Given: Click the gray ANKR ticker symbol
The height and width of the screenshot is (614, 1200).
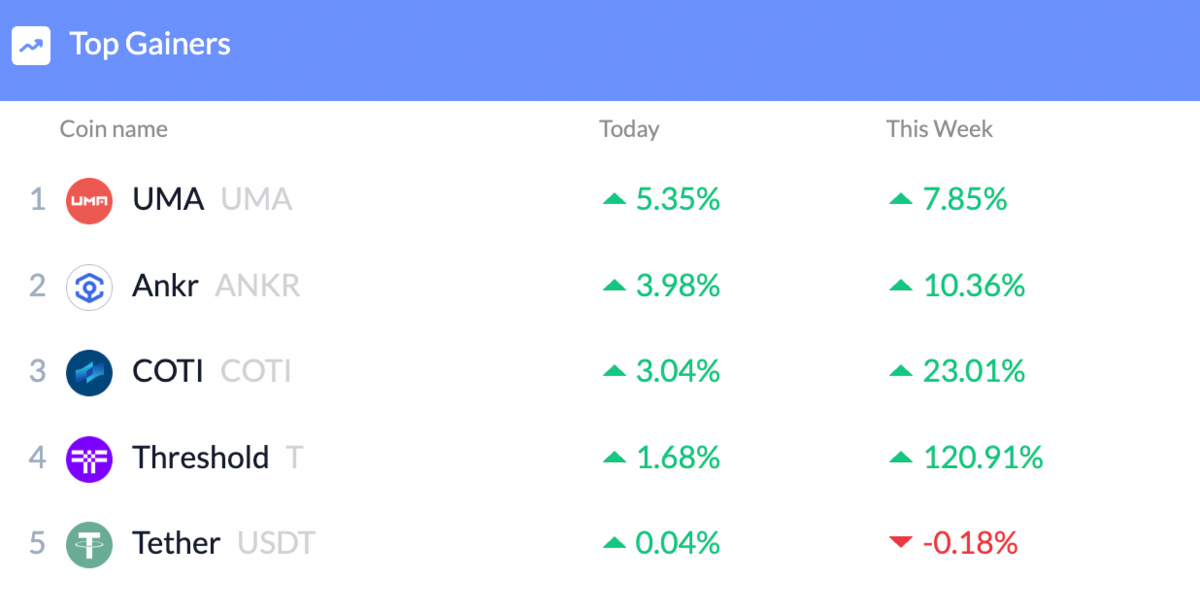Looking at the screenshot, I should [257, 286].
